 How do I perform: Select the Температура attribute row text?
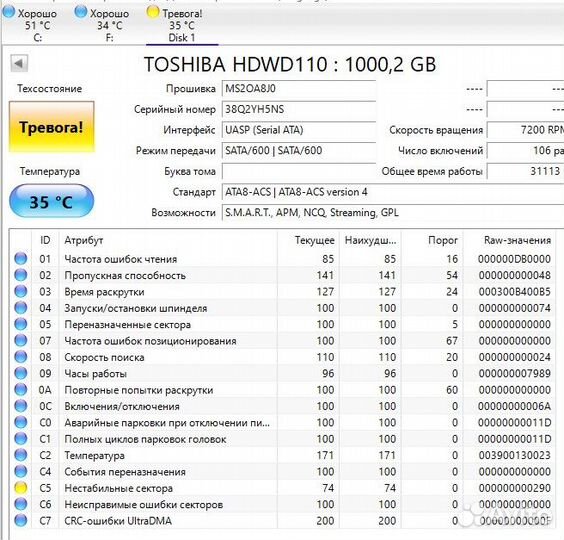click(94, 455)
